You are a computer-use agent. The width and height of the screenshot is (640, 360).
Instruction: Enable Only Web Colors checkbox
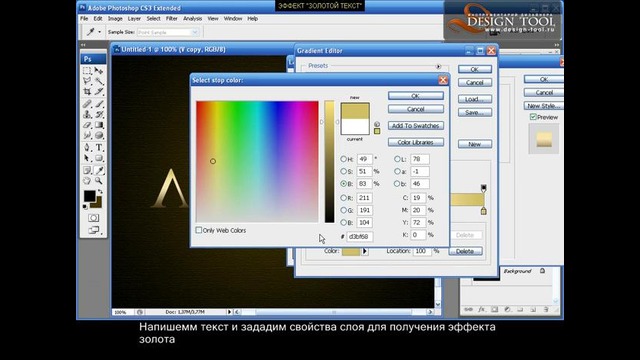pyautogui.click(x=199, y=230)
